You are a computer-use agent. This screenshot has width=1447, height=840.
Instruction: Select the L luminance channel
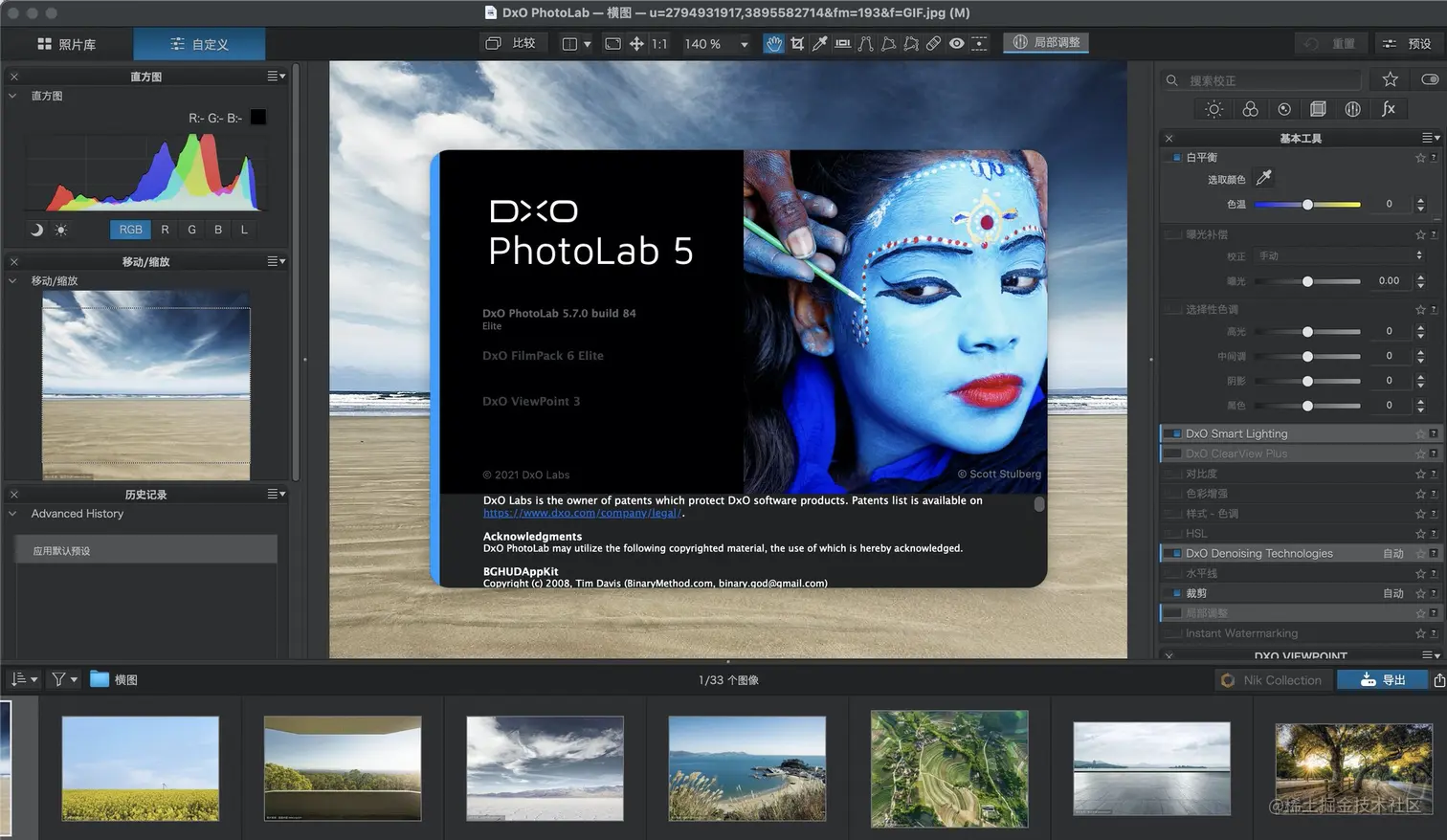pyautogui.click(x=244, y=230)
